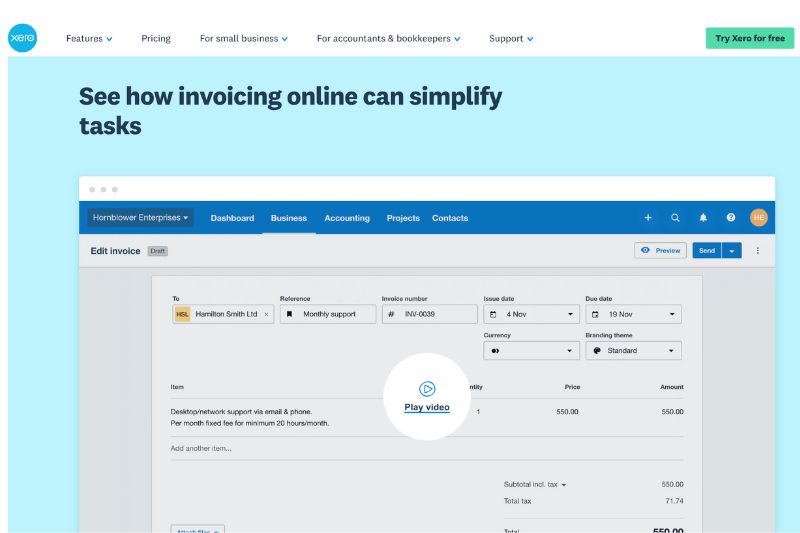Click the Draft status badge
The height and width of the screenshot is (533, 800).
pos(158,251)
